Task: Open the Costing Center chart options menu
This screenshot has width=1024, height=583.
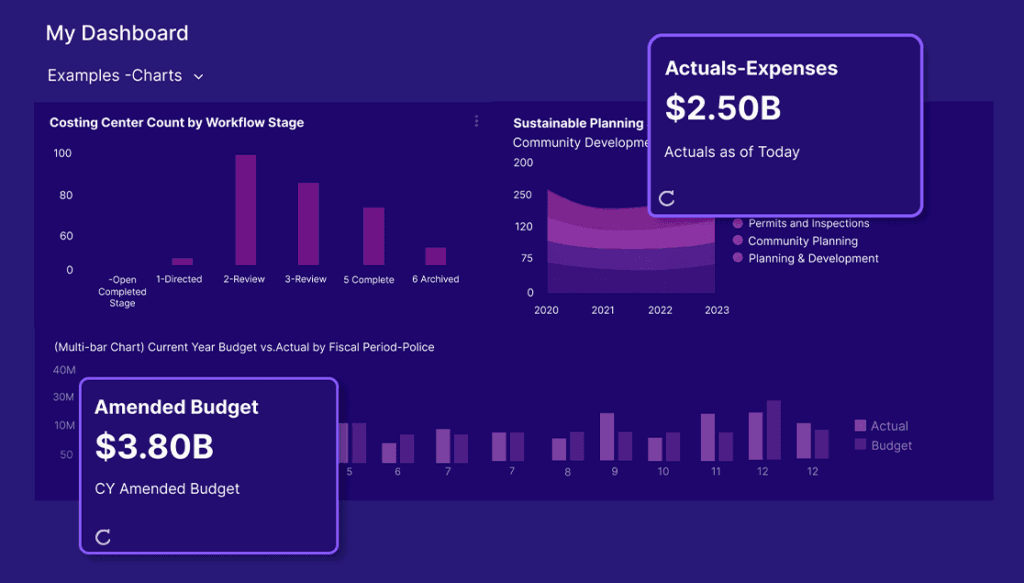Action: point(476,121)
